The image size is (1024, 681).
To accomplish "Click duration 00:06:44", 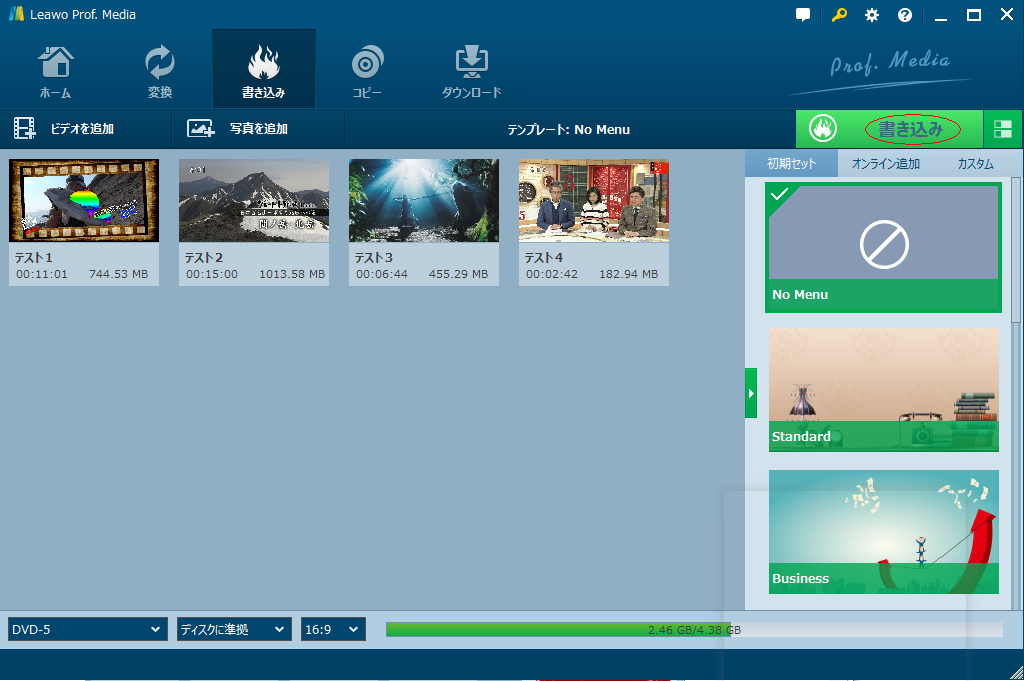I will [382, 274].
